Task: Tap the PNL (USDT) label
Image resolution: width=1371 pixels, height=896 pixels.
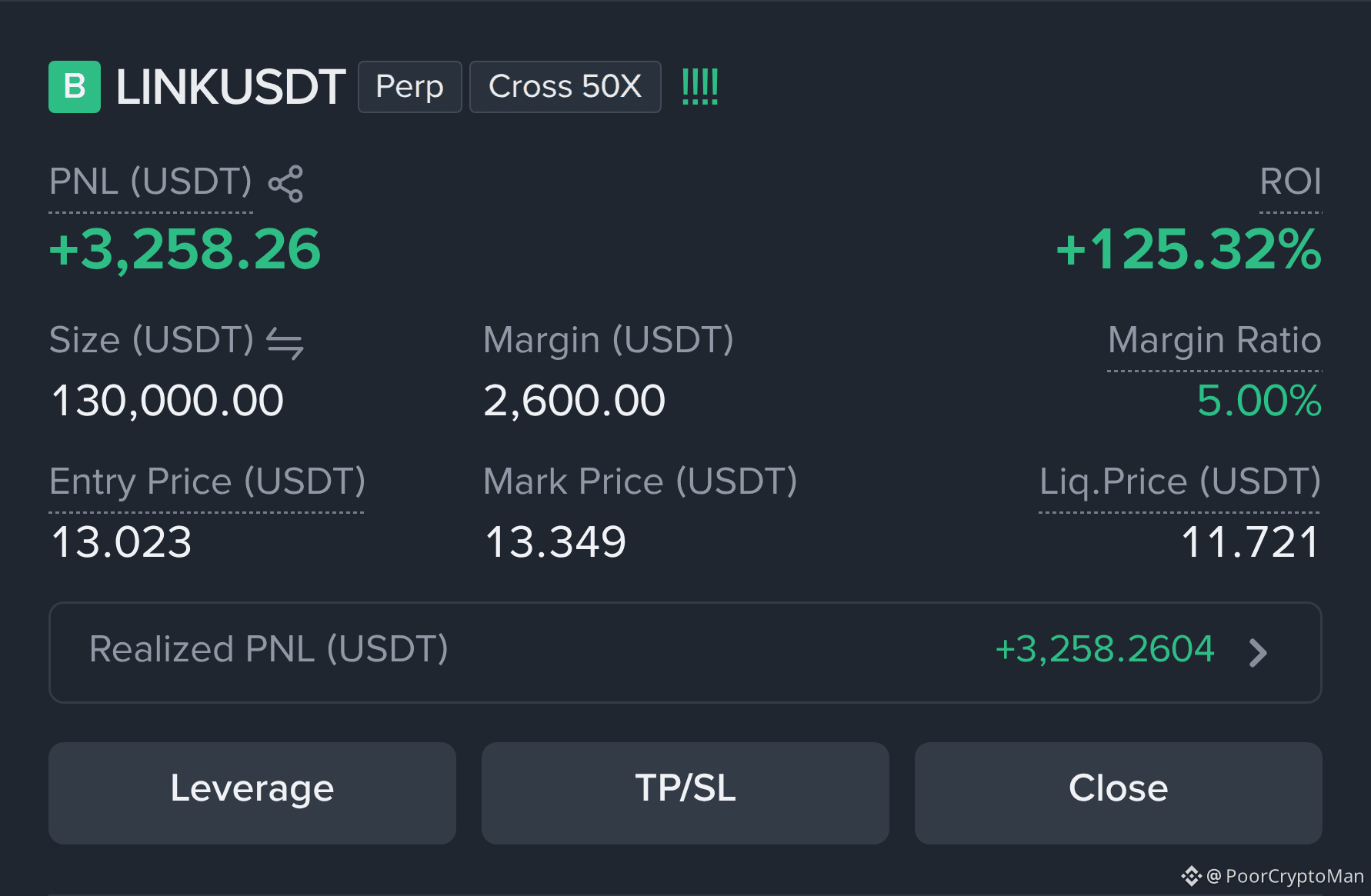Action: click(151, 182)
